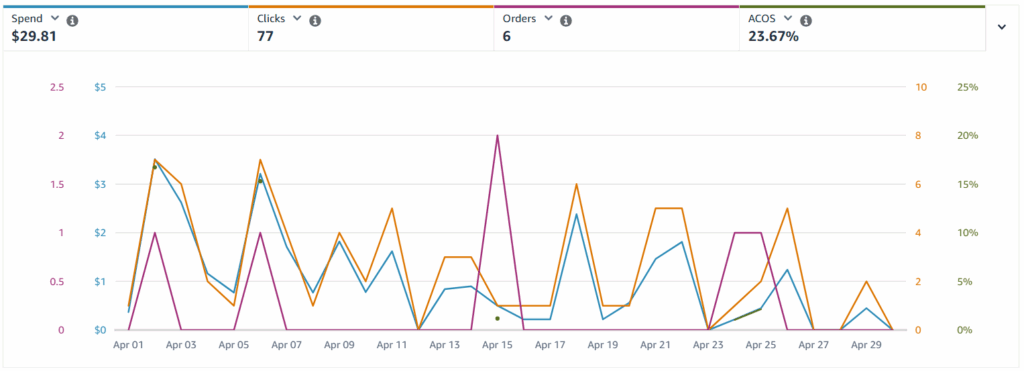Click the Apr 09 x-axis label

pyautogui.click(x=339, y=344)
